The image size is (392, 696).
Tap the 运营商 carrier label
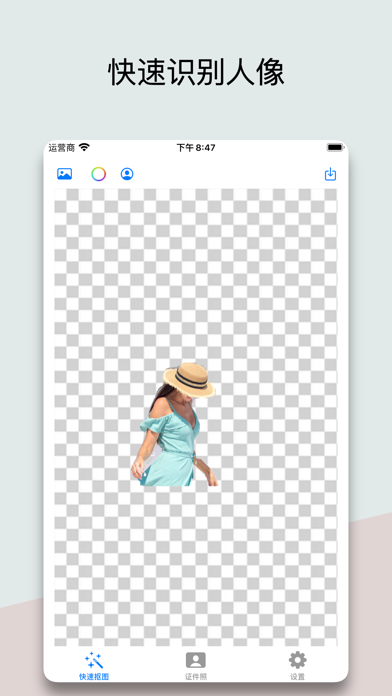[62, 148]
